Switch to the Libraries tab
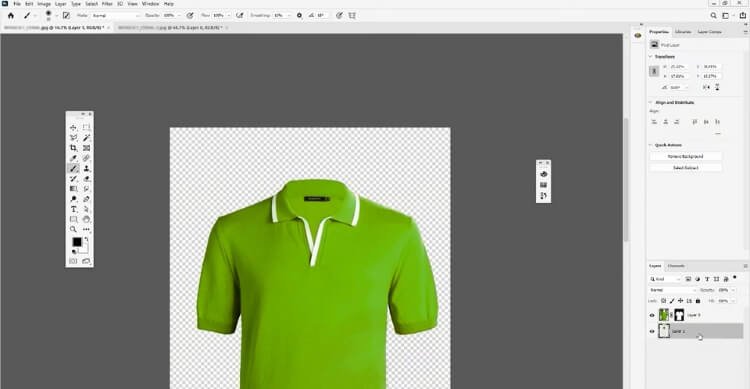 (683, 32)
